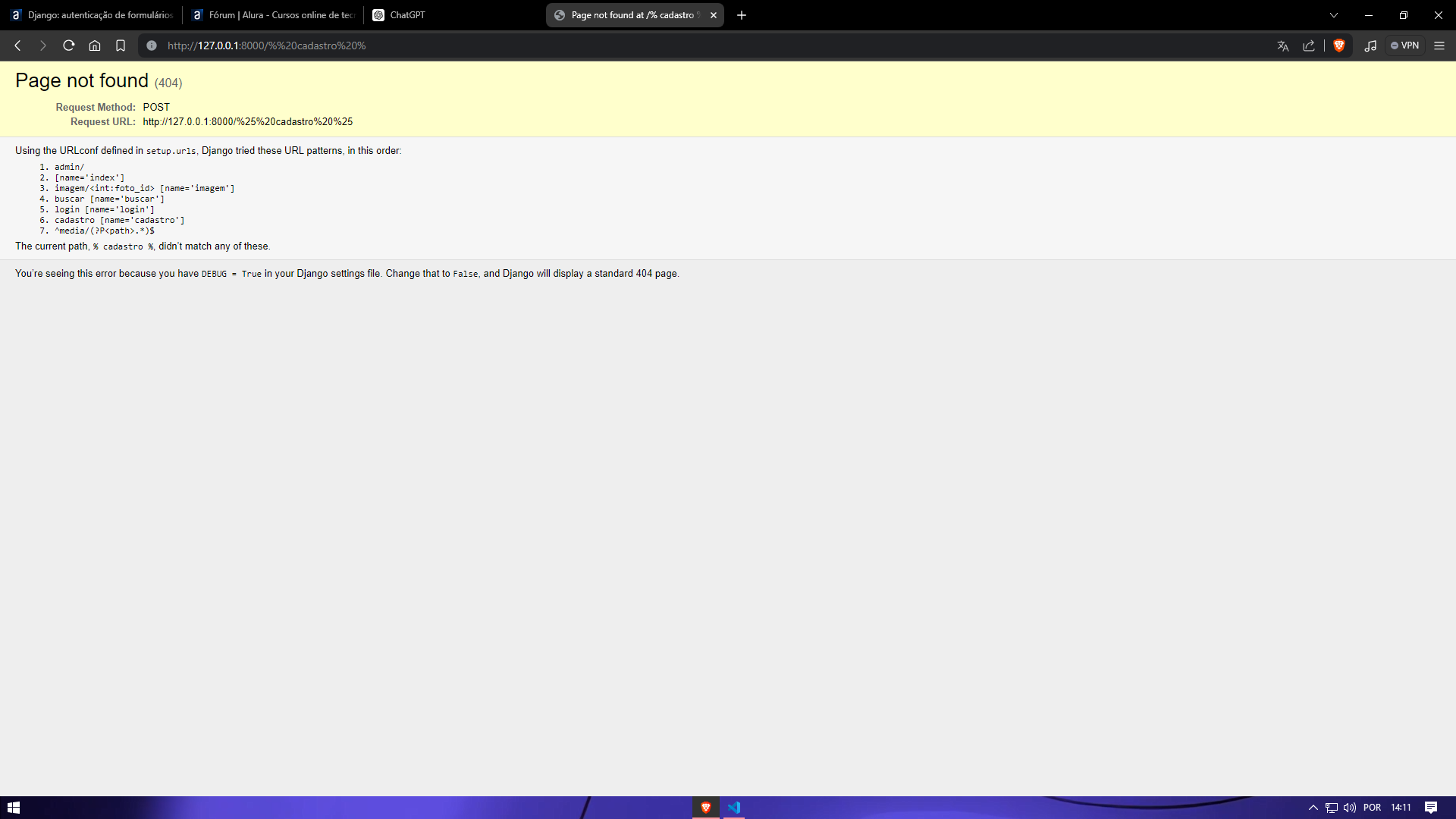Image resolution: width=1456 pixels, height=819 pixels.
Task: Open the notification center icon
Action: (1431, 808)
